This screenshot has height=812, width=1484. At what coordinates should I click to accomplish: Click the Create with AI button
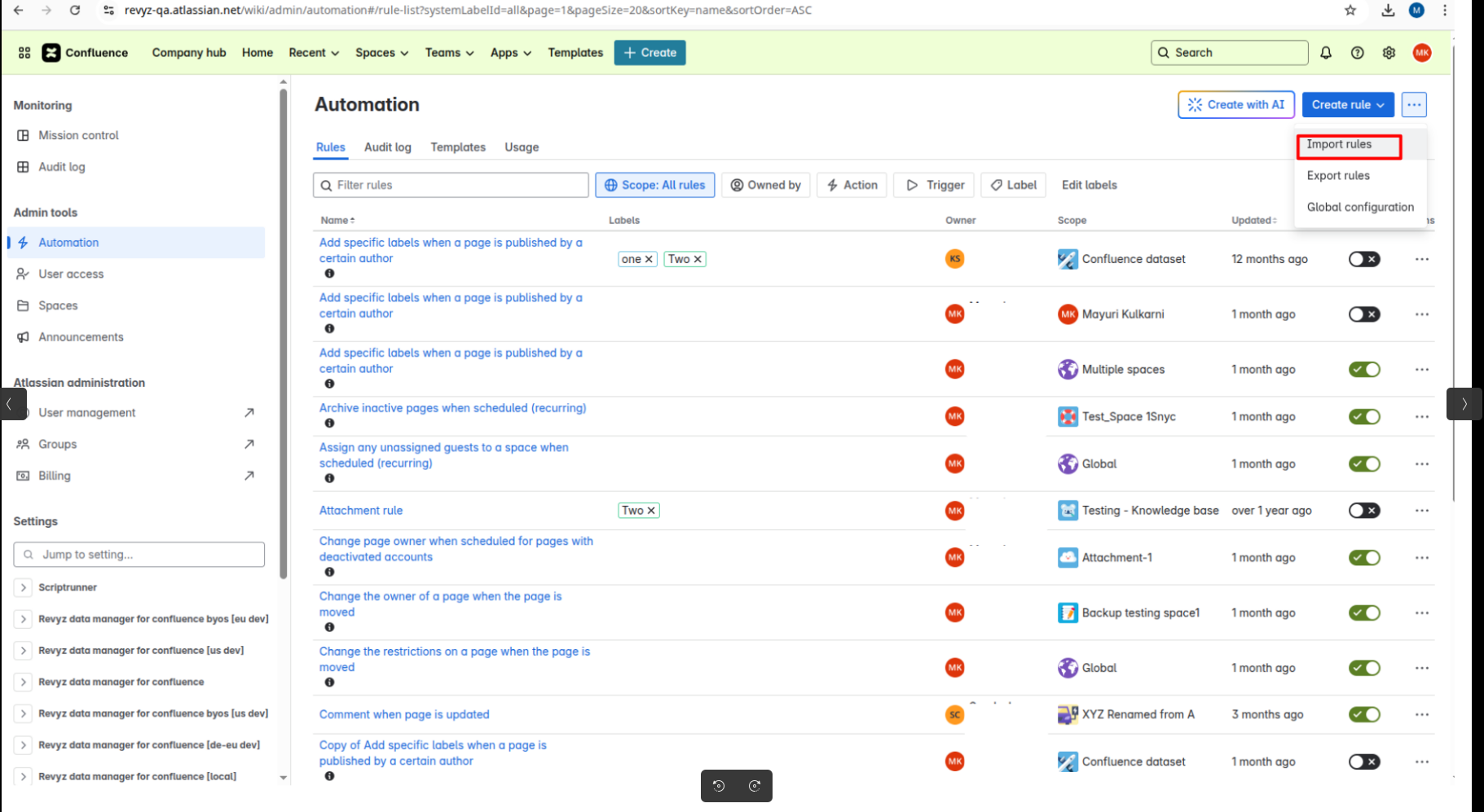[x=1235, y=104]
